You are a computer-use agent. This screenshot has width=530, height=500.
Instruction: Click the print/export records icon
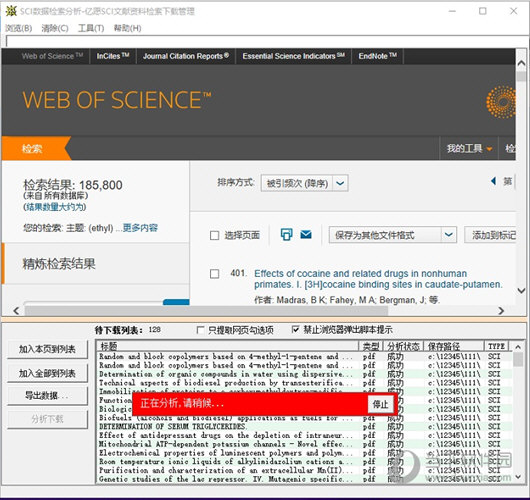click(x=286, y=234)
